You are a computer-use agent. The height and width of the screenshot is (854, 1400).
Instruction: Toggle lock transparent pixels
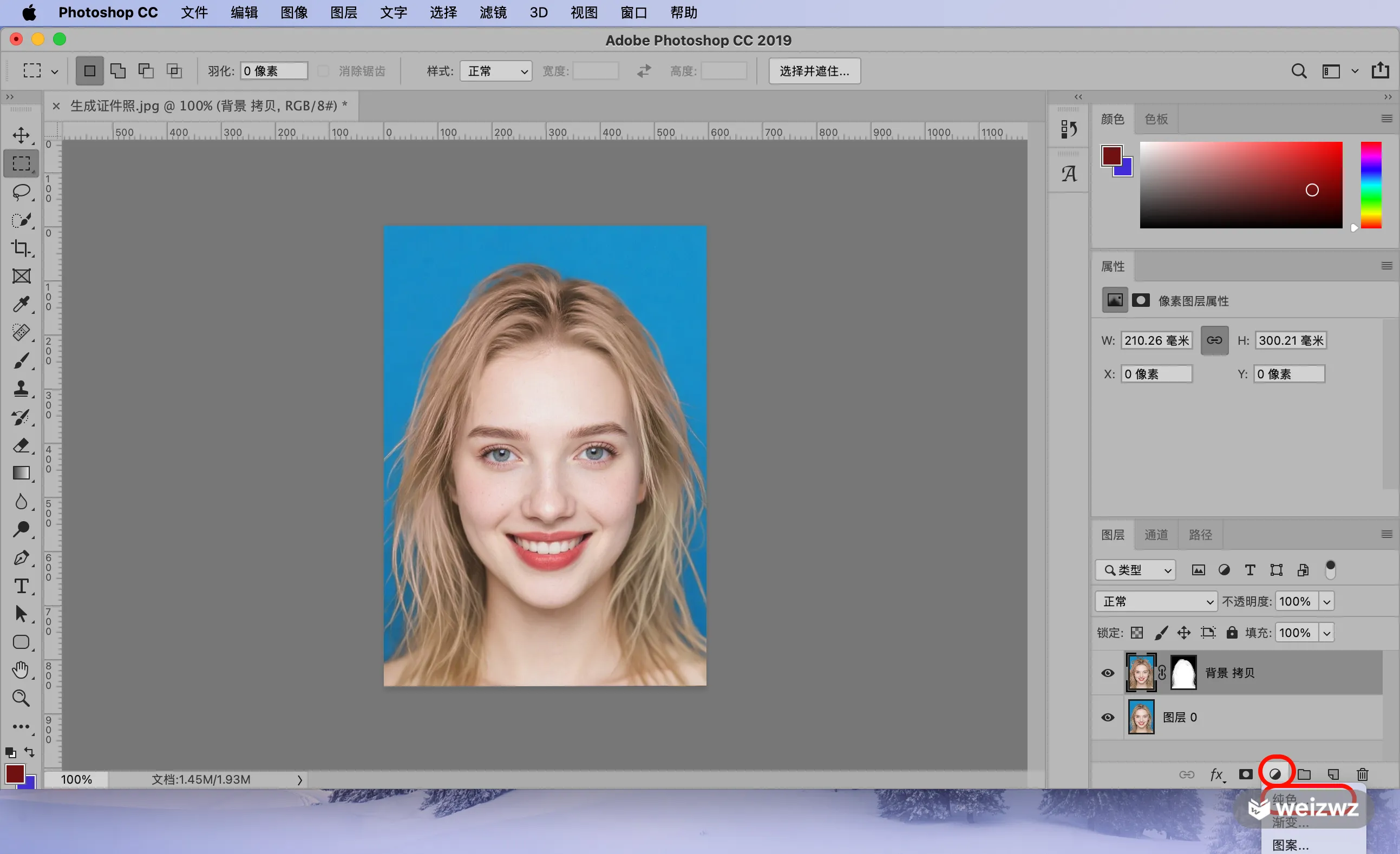(x=1136, y=633)
